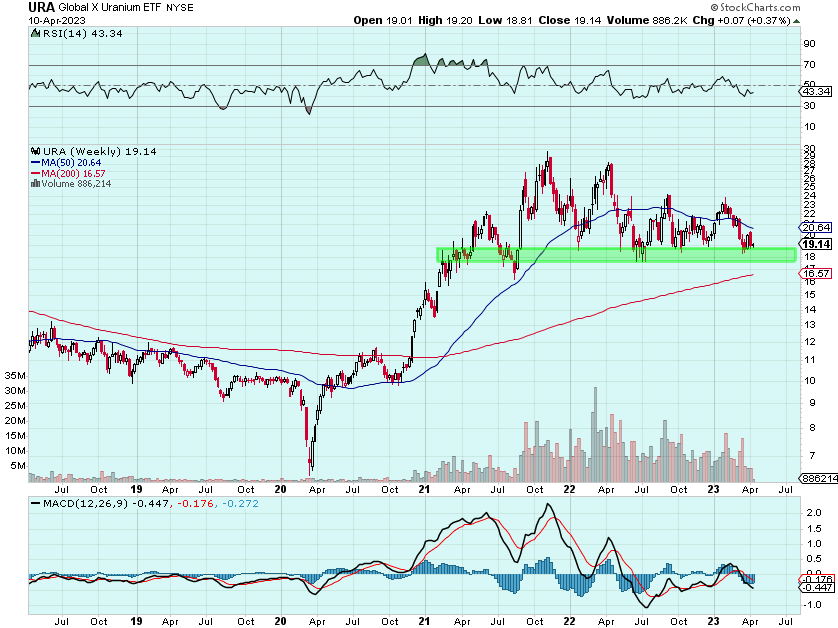Click the RSI(14) 43.34 legend label
Image resolution: width=838 pixels, height=628 pixels.
click(83, 33)
